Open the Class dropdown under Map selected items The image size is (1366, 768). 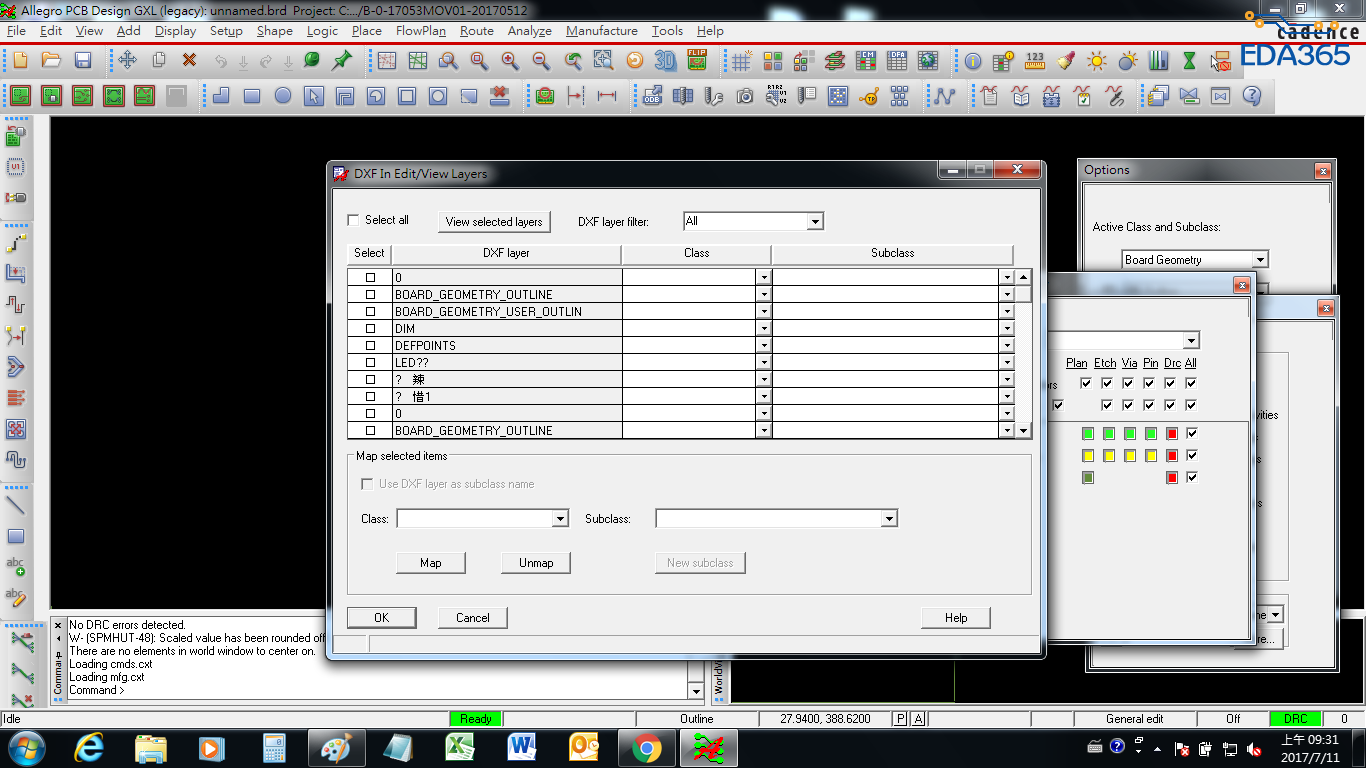point(560,519)
